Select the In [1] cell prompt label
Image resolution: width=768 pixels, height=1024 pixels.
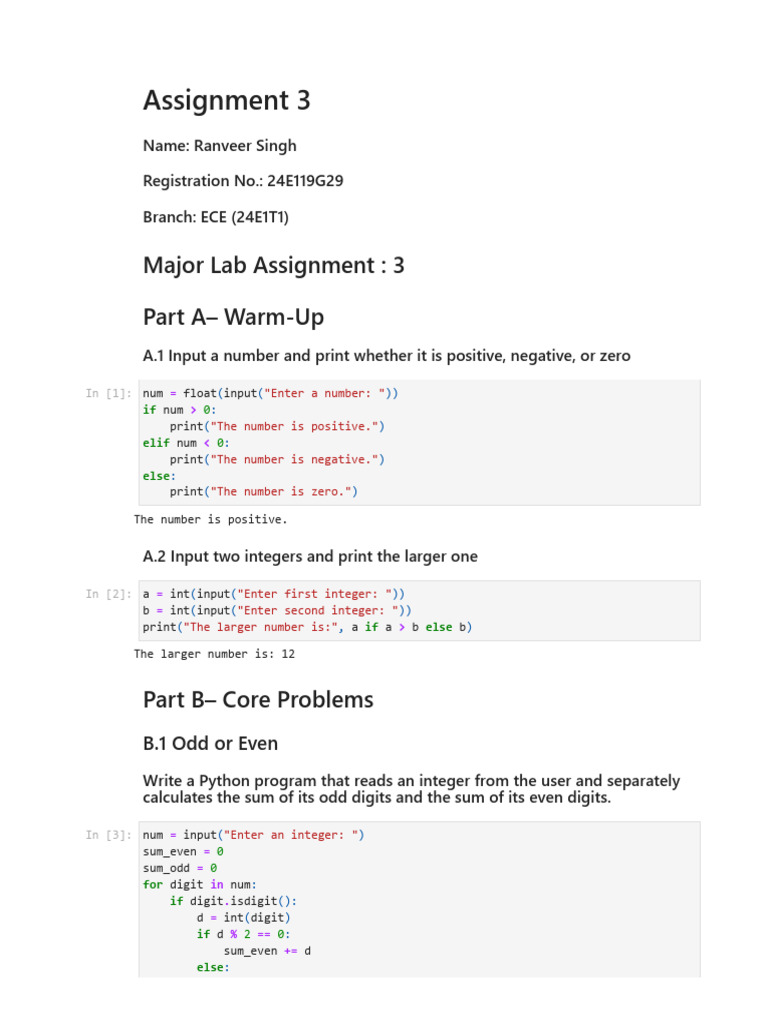click(x=108, y=393)
